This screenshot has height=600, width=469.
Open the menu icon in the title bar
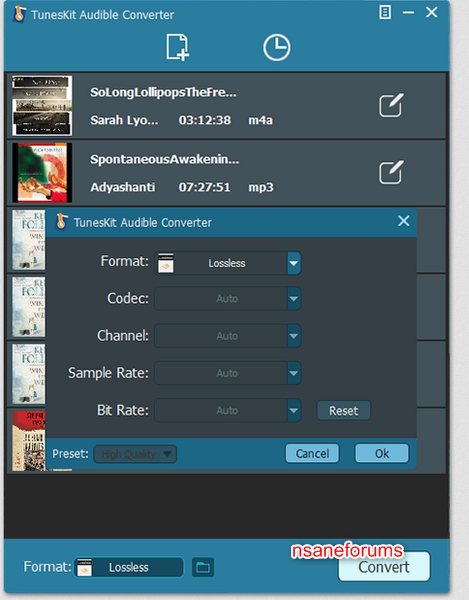pyautogui.click(x=385, y=12)
